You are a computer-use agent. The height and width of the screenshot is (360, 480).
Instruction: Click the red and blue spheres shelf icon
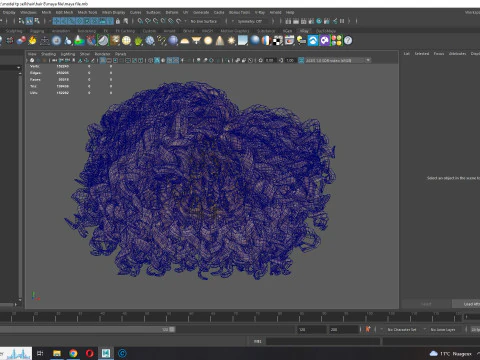(x=21, y=41)
